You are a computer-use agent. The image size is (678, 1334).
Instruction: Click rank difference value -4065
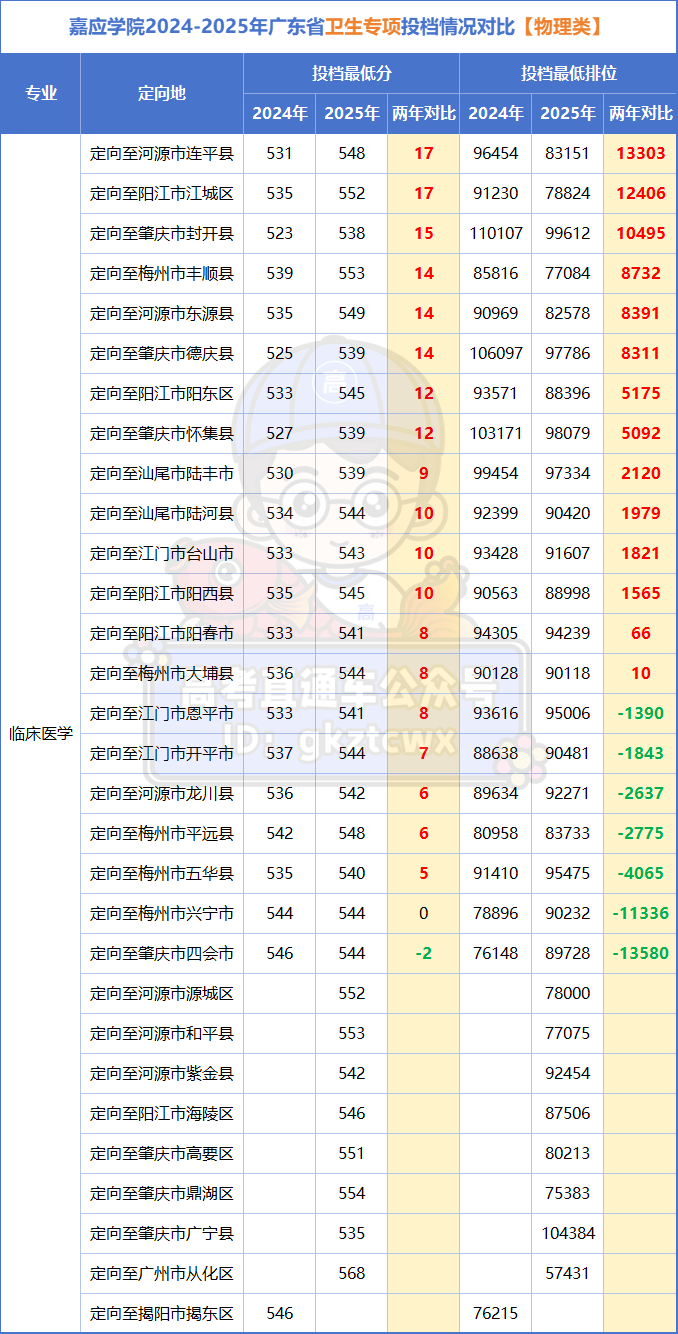pyautogui.click(x=641, y=874)
